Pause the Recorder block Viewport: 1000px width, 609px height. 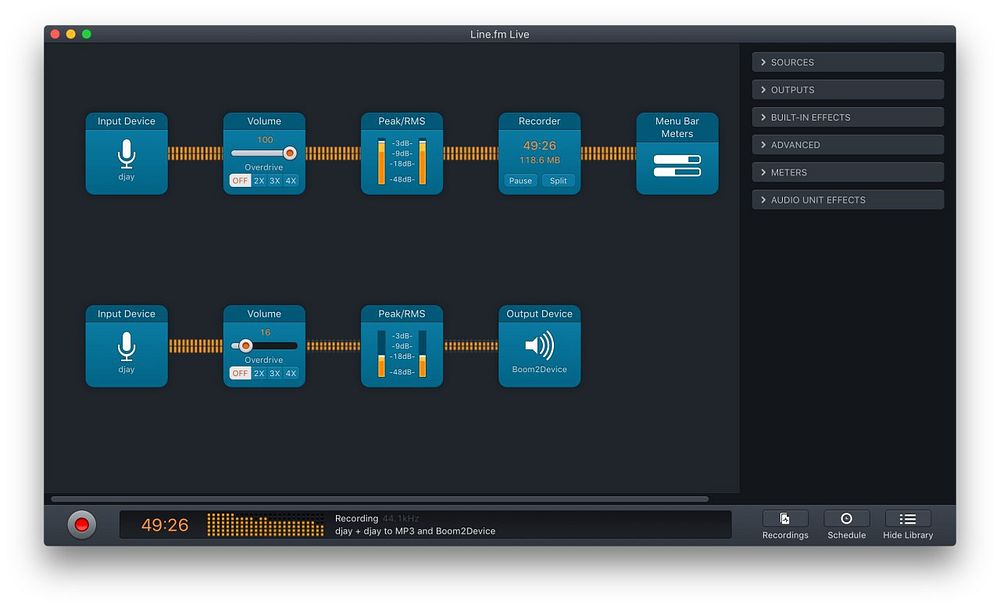pyautogui.click(x=520, y=180)
